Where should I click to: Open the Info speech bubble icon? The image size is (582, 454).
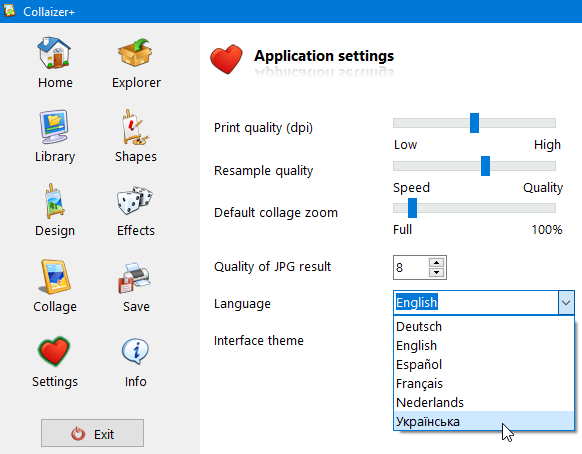(135, 352)
